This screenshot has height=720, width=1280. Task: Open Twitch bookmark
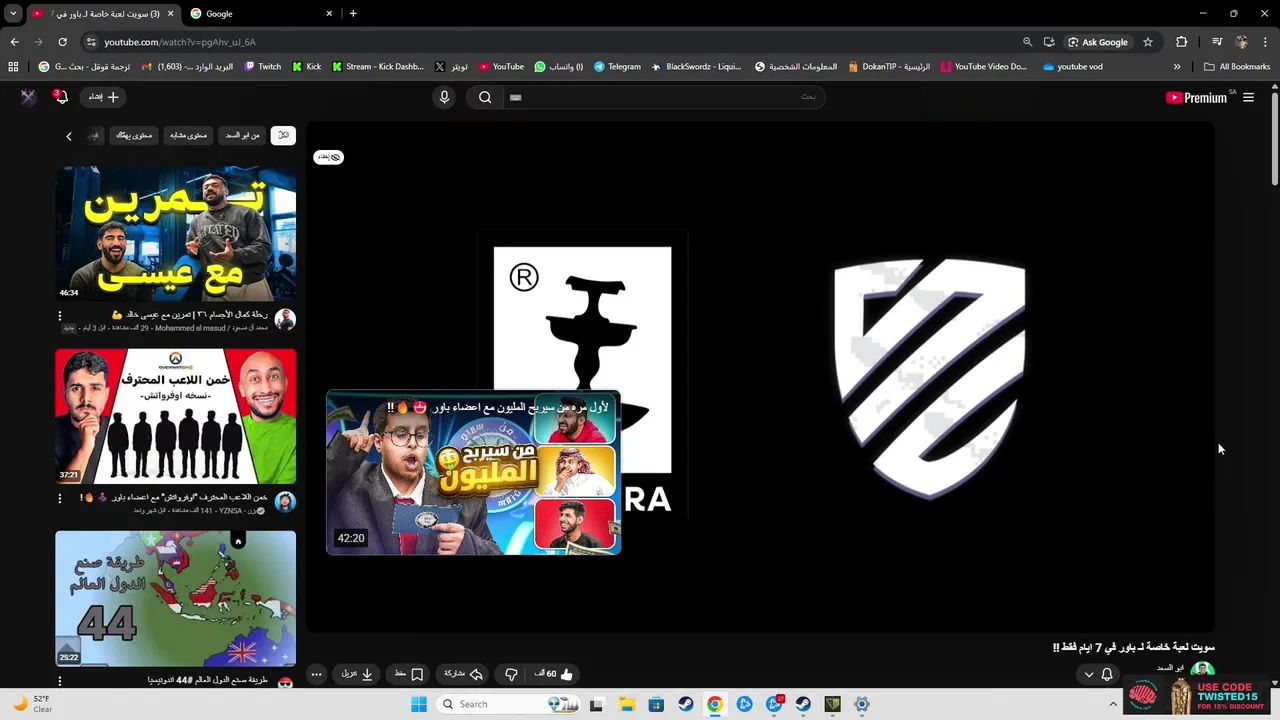click(262, 67)
